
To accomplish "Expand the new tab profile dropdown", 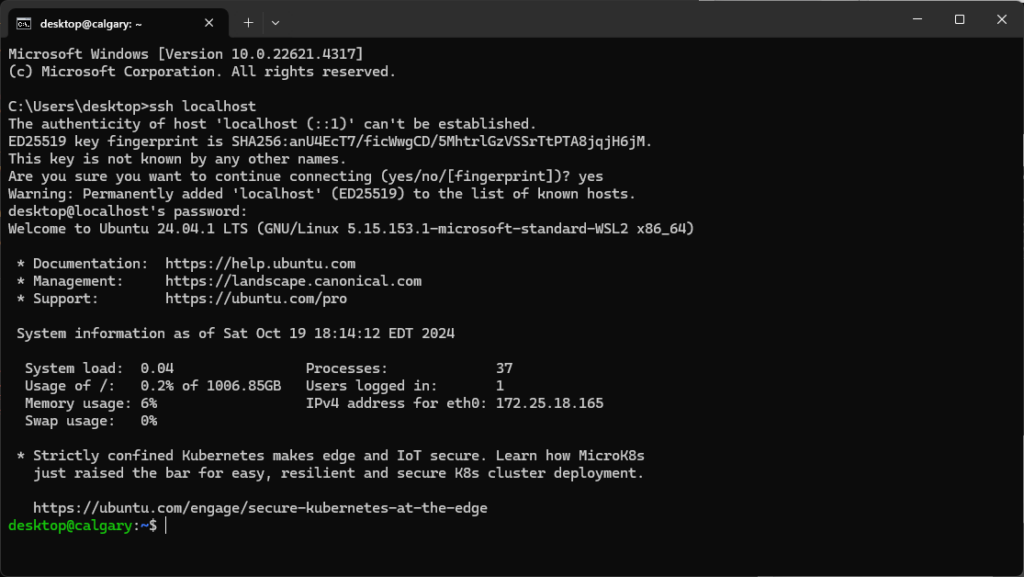I will point(276,23).
